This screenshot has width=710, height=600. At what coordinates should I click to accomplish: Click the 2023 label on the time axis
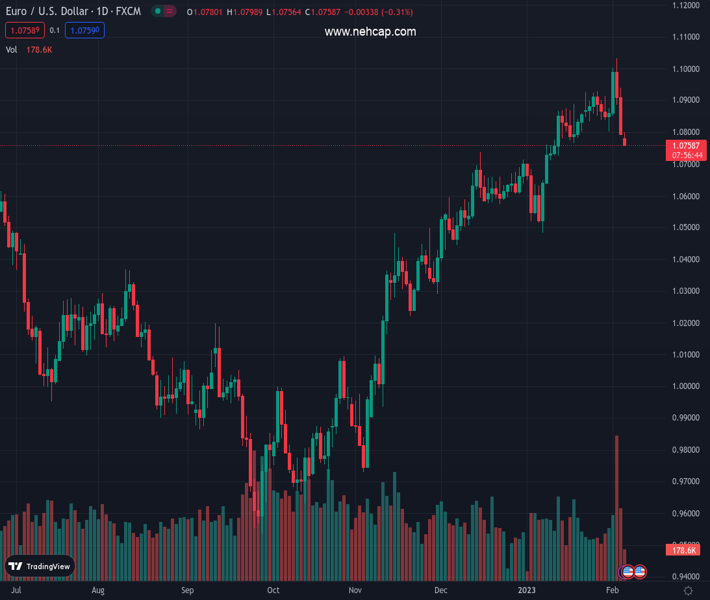[x=526, y=591]
